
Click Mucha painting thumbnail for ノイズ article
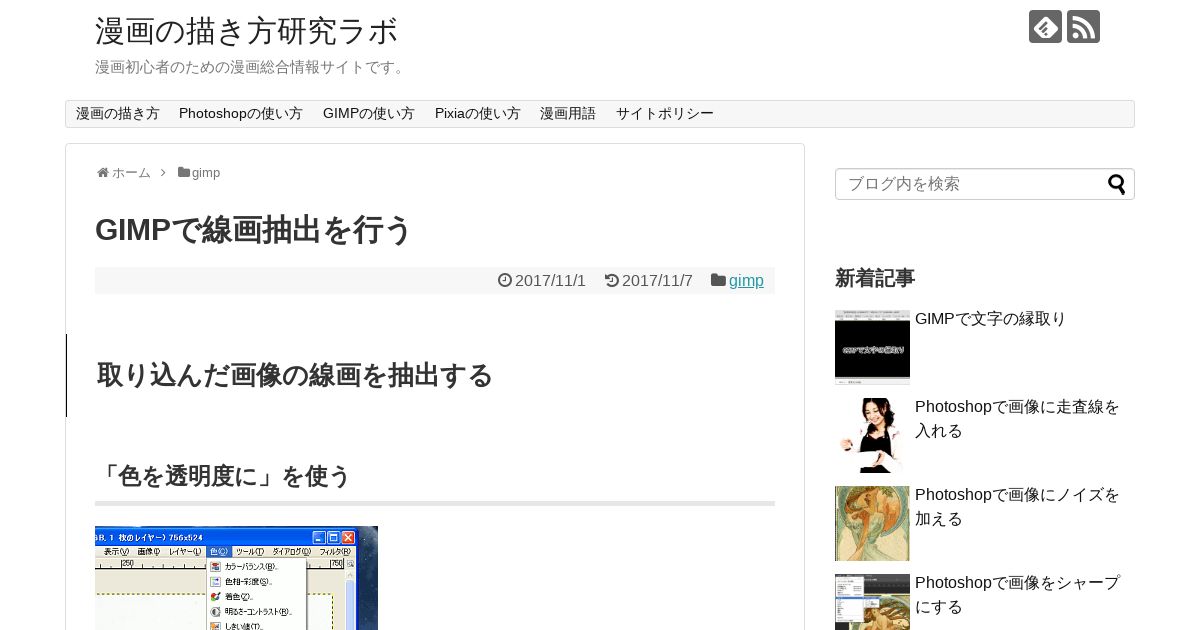tap(872, 523)
